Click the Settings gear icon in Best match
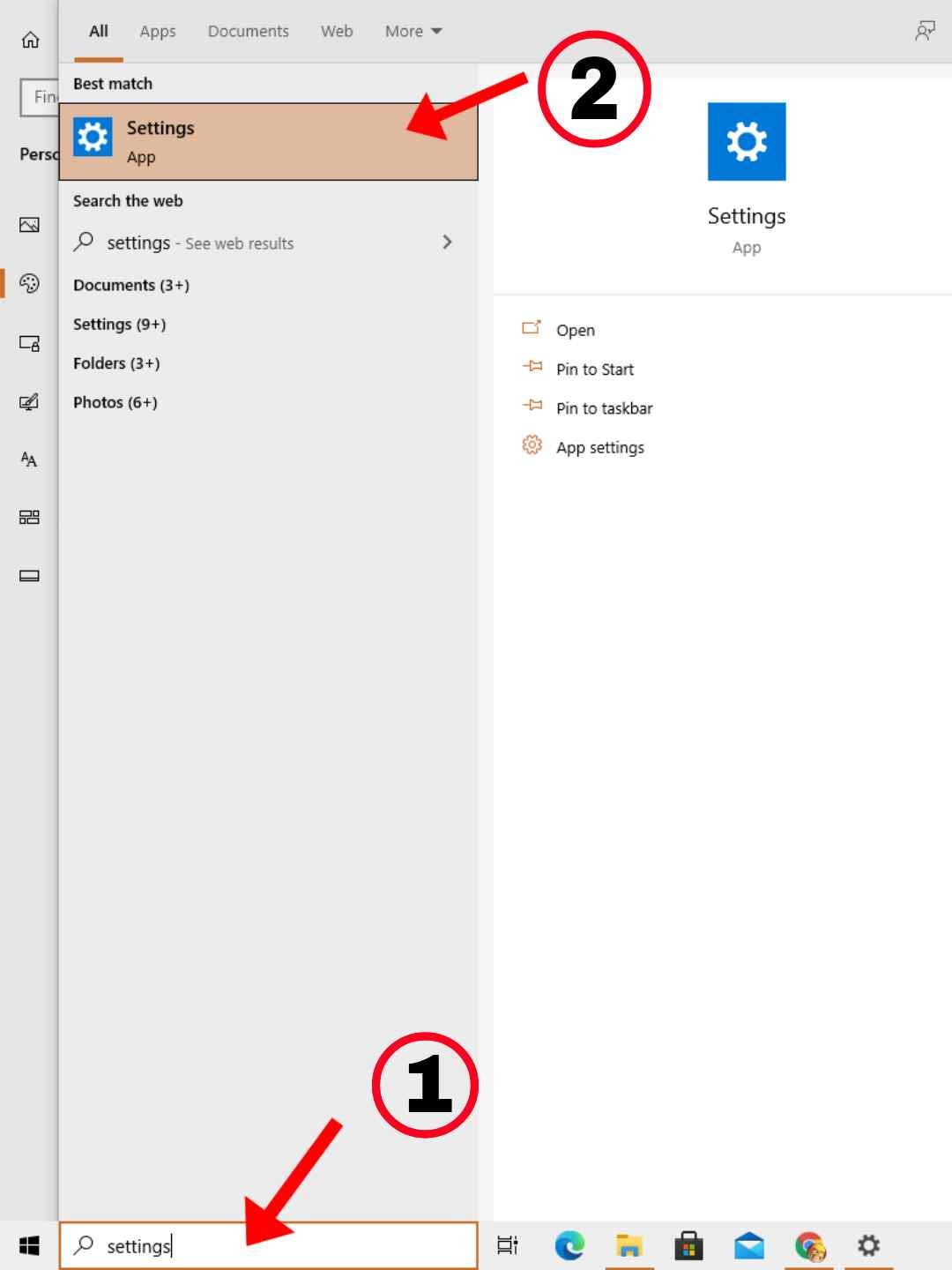952x1270 pixels. pos(93,137)
